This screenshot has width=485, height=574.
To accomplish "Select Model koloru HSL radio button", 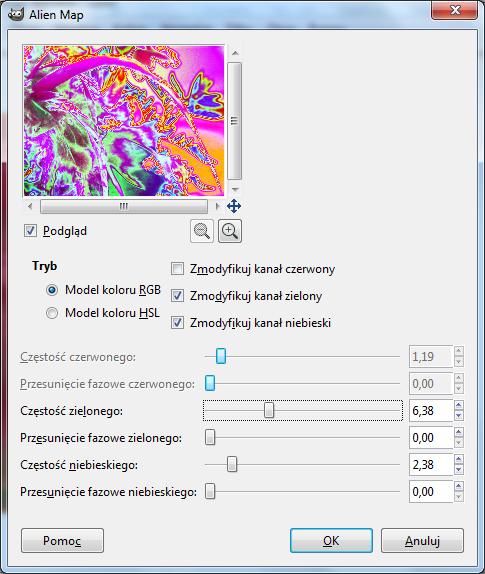I will pos(52,313).
